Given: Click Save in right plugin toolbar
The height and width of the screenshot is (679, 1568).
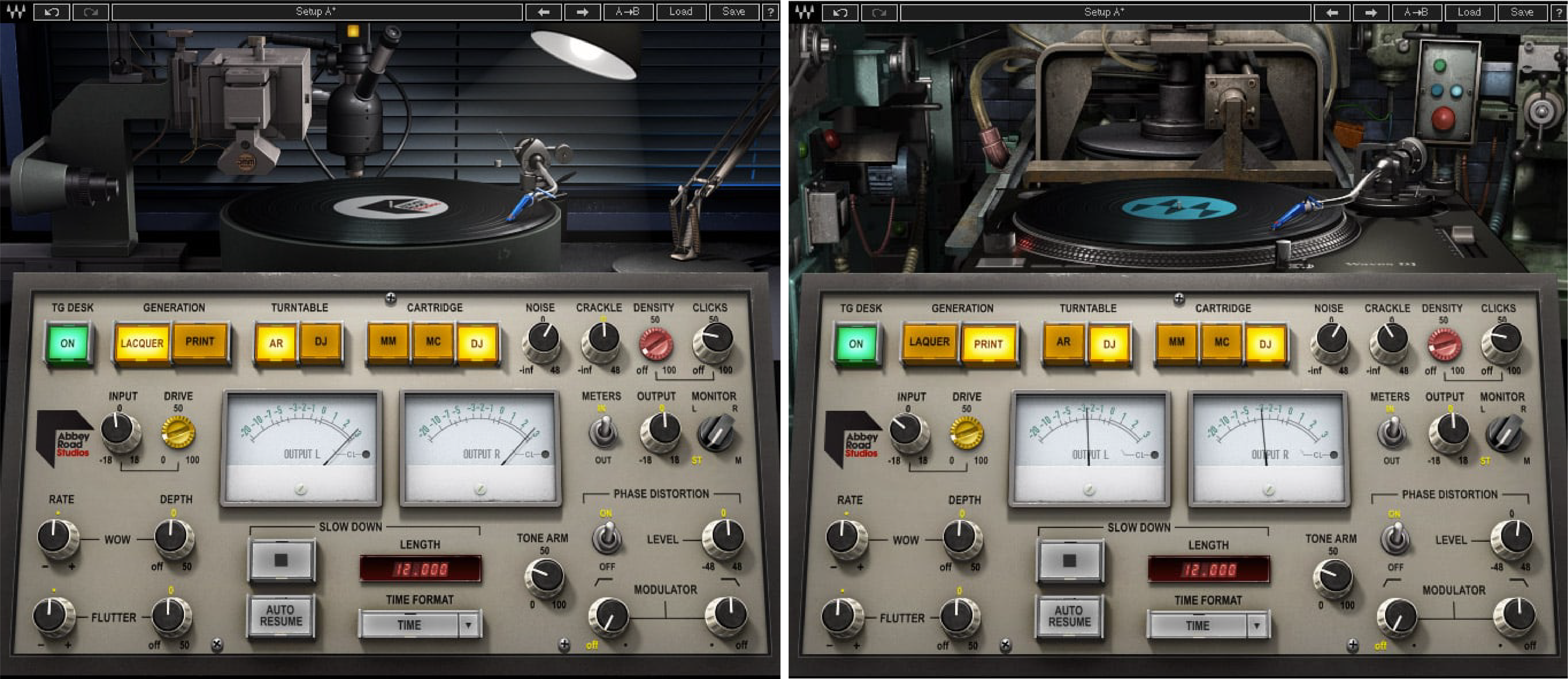Looking at the screenshot, I should tap(1522, 12).
